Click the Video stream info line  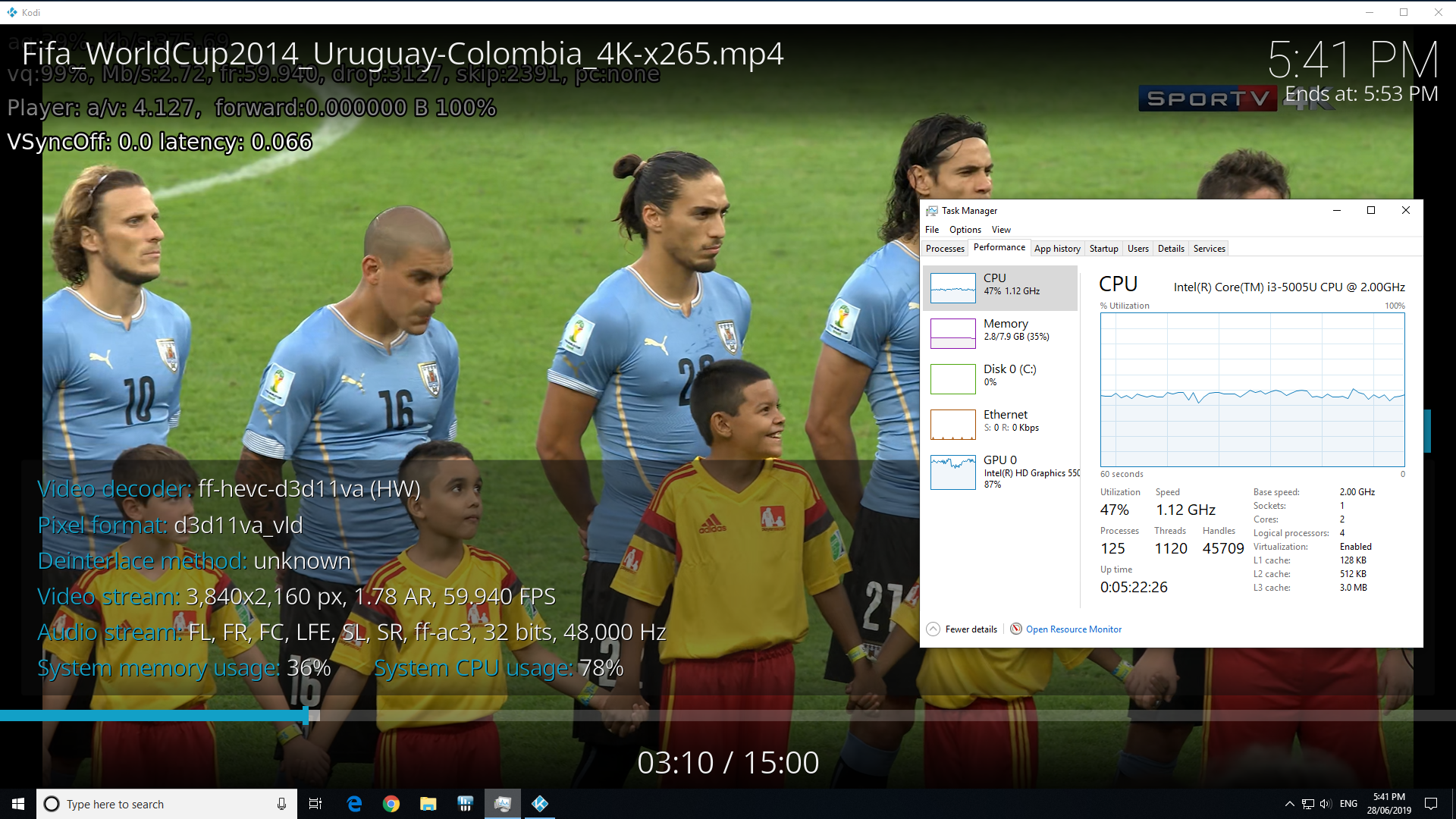(297, 596)
